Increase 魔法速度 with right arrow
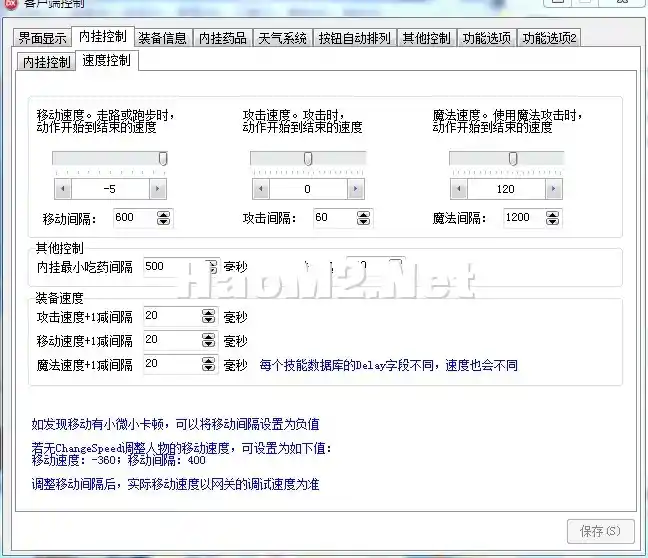This screenshot has width=648, height=558. pyautogui.click(x=553, y=189)
